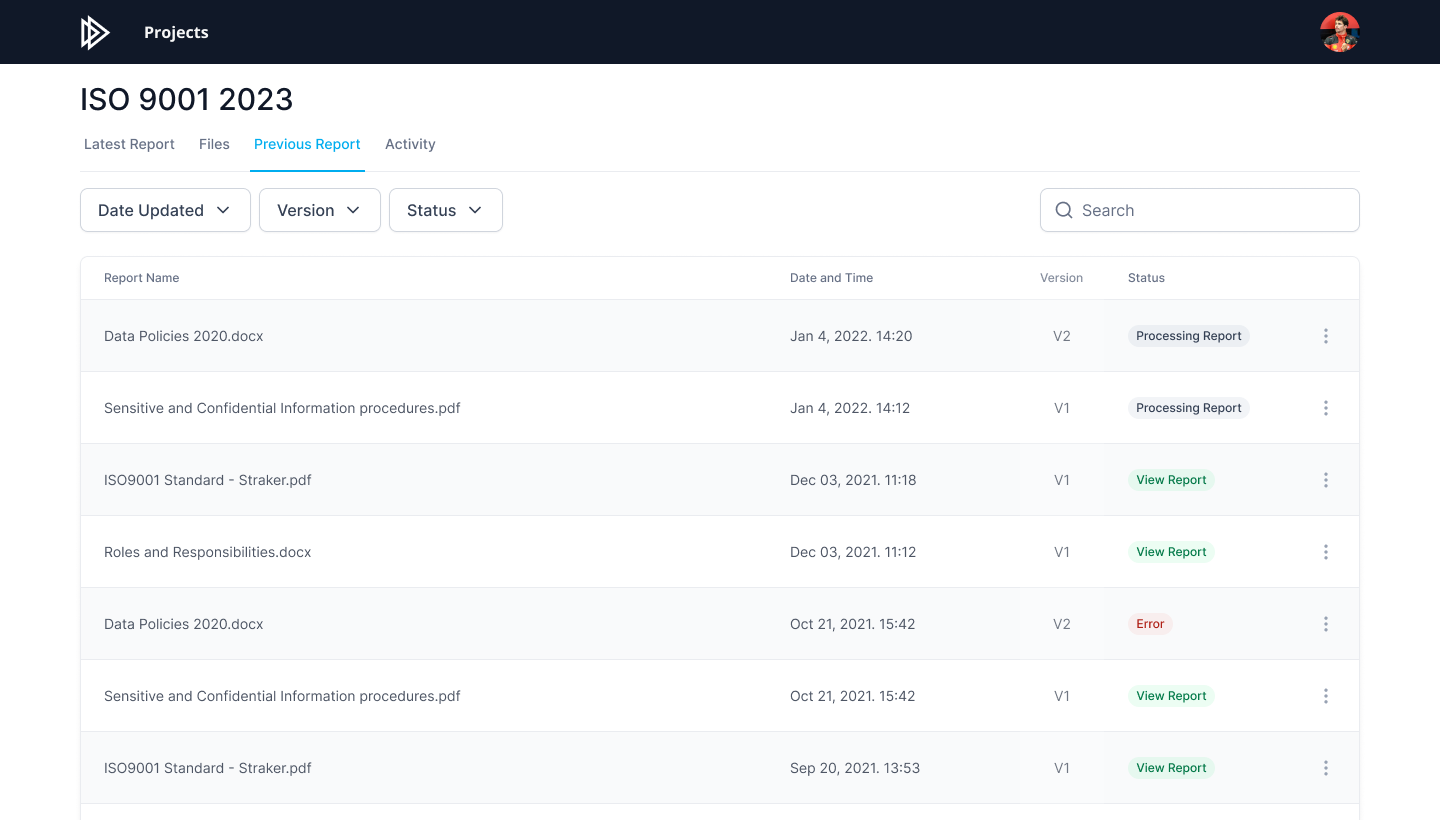The width and height of the screenshot is (1440, 820).
Task: Open the Status filter dropdown
Action: 446,210
